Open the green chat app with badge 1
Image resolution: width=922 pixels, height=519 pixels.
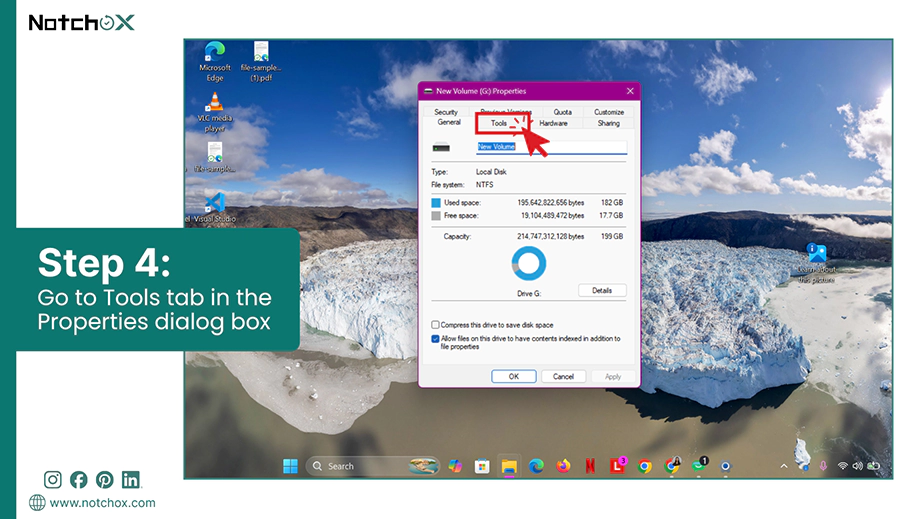click(700, 465)
